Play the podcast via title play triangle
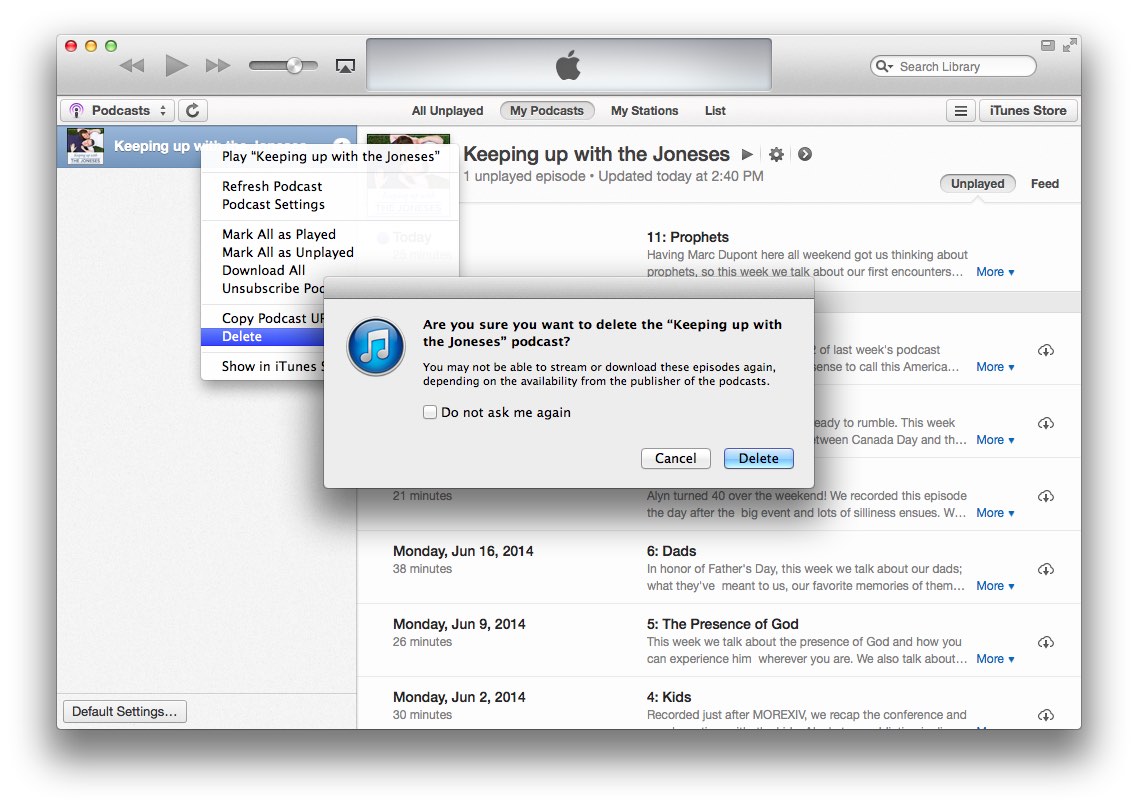The width and height of the screenshot is (1138, 808). [747, 154]
